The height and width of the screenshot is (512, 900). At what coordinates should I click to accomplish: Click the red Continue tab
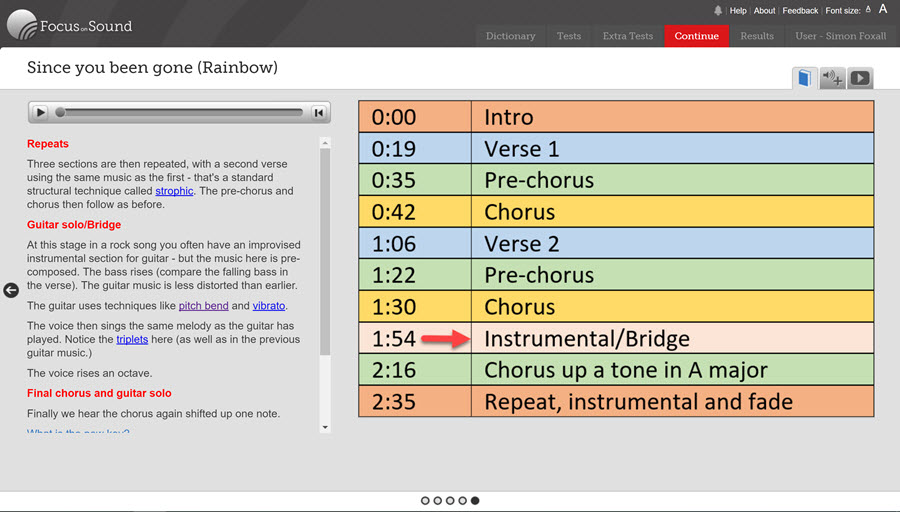tap(696, 36)
